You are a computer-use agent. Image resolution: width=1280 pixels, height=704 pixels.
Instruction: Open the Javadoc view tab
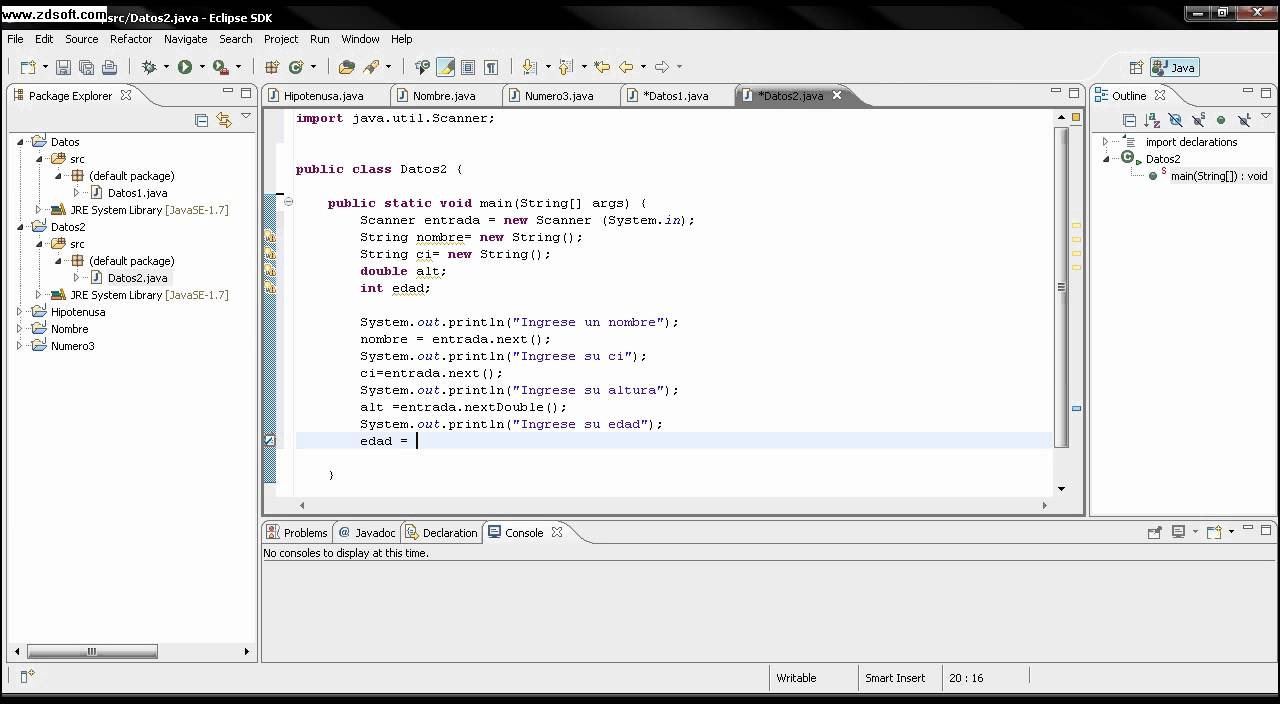pyautogui.click(x=366, y=533)
